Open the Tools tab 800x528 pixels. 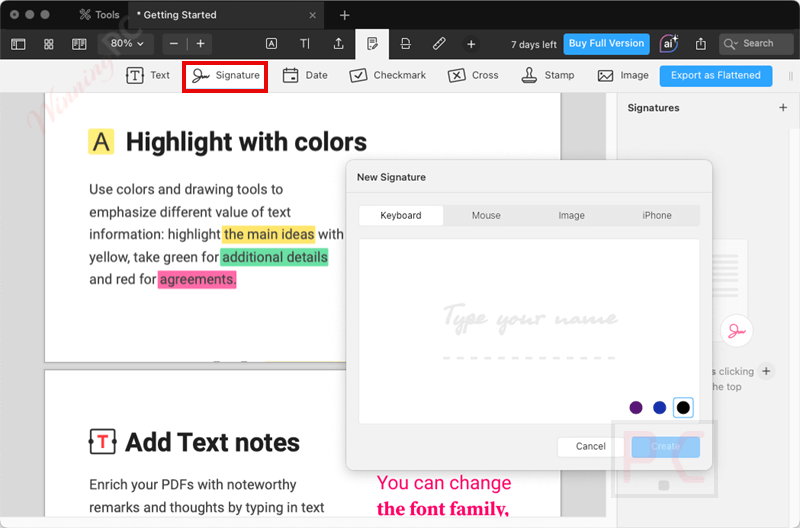pyautogui.click(x=99, y=15)
